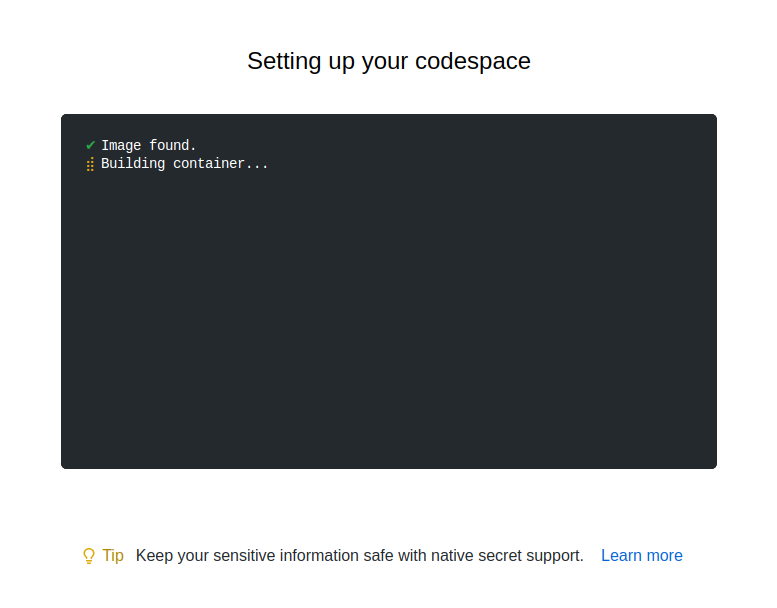777x608 pixels.
Task: Select the 'Image found.' log line
Action: (149, 145)
